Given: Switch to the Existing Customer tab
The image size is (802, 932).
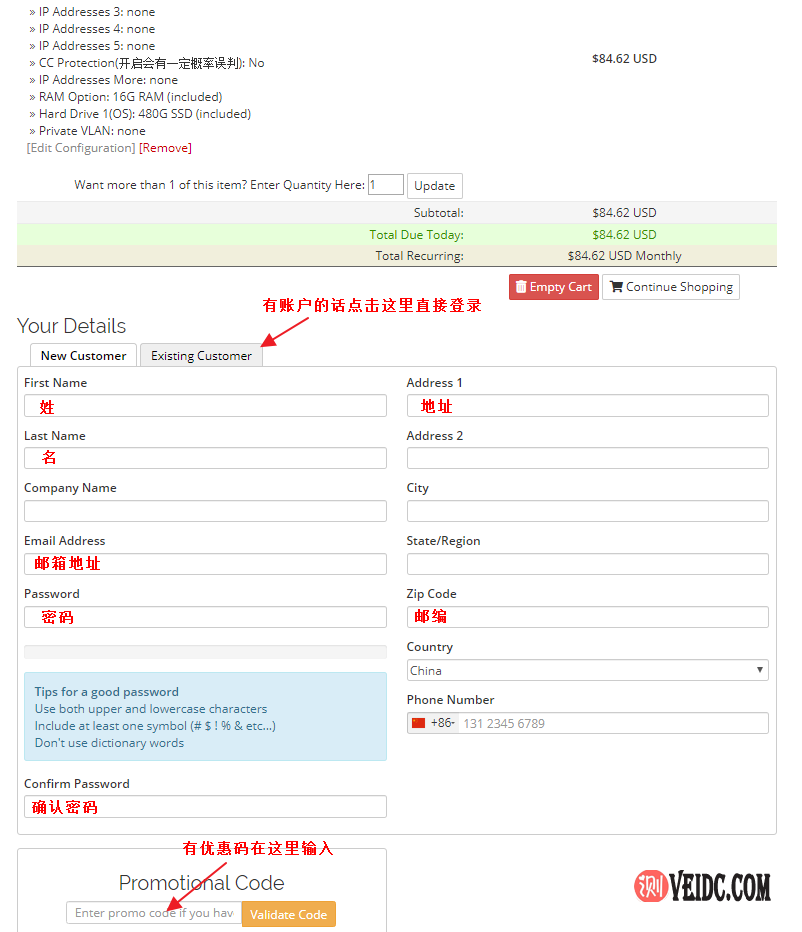Looking at the screenshot, I should click(201, 355).
